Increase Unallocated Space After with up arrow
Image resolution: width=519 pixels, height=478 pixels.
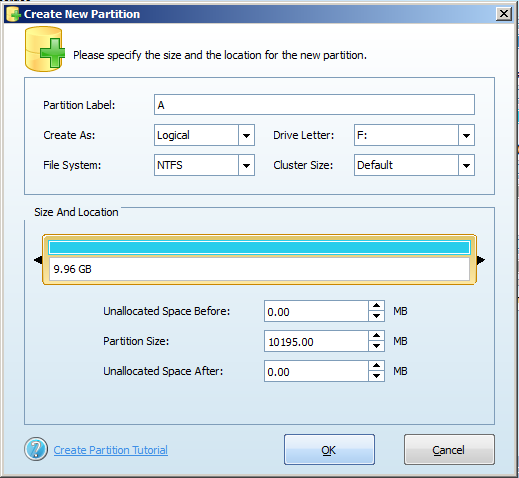[377, 366]
